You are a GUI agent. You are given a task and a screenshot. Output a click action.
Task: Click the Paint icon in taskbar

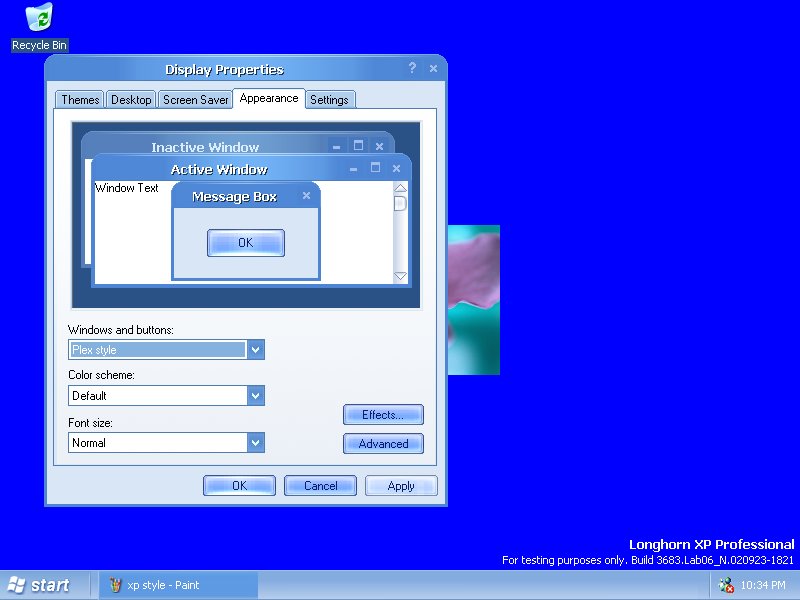116,585
